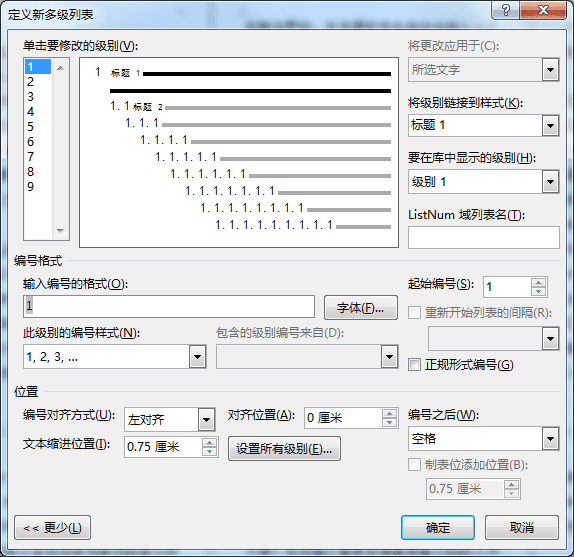Decrease 文本缩进位置 with down arrow
This screenshot has height=557, width=574.
pyautogui.click(x=209, y=452)
